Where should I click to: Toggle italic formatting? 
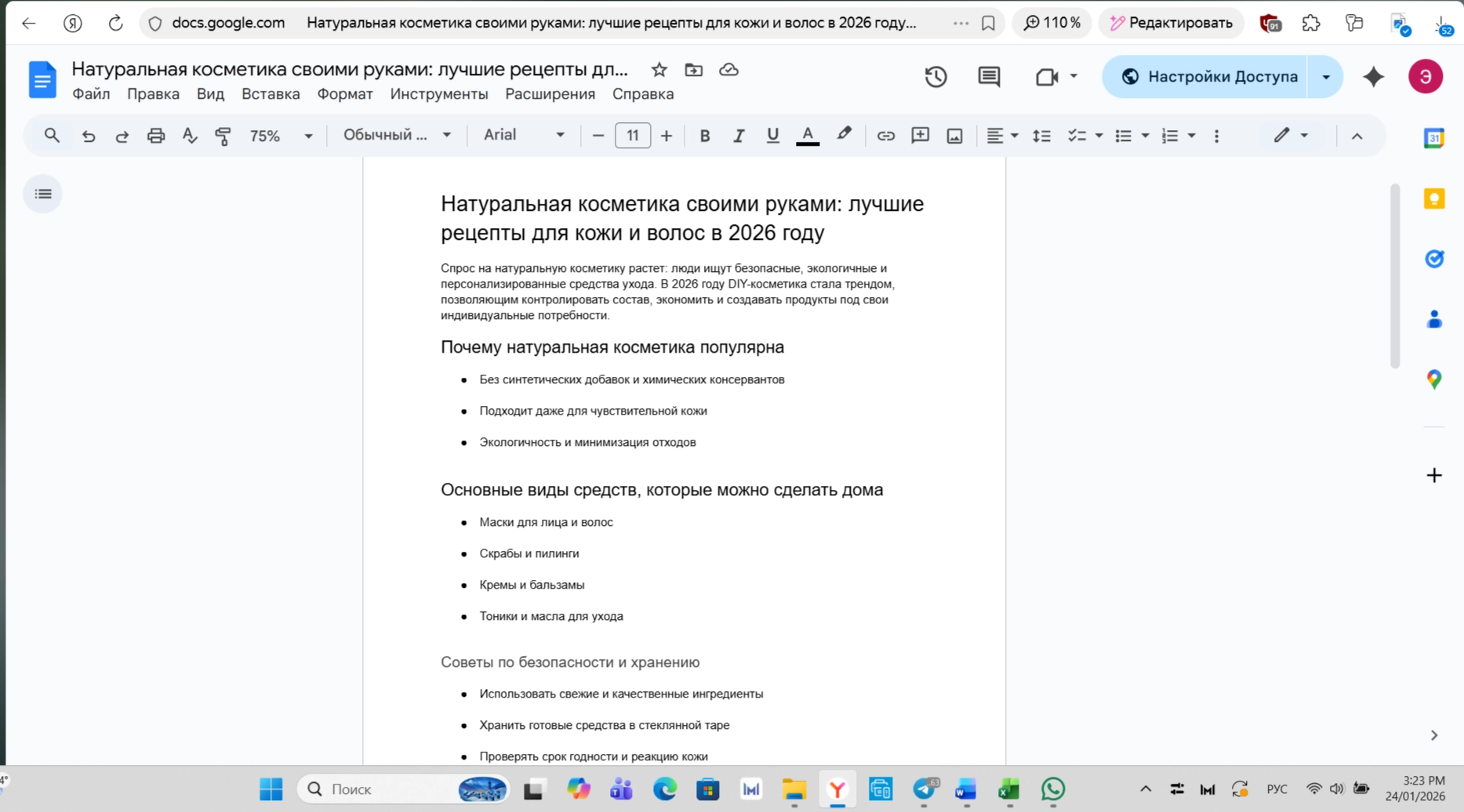click(x=738, y=136)
